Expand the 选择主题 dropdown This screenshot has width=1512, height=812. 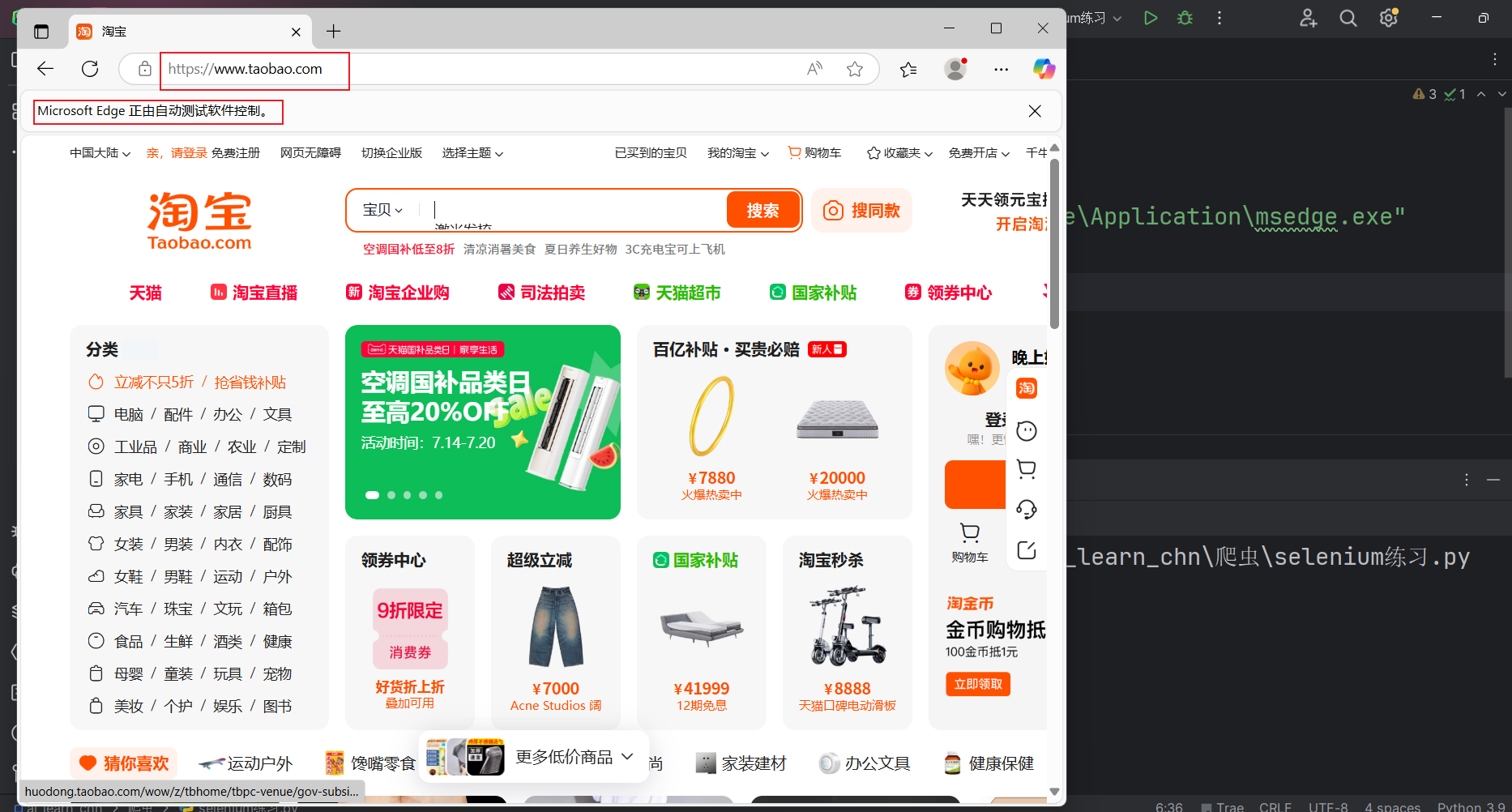(x=472, y=153)
